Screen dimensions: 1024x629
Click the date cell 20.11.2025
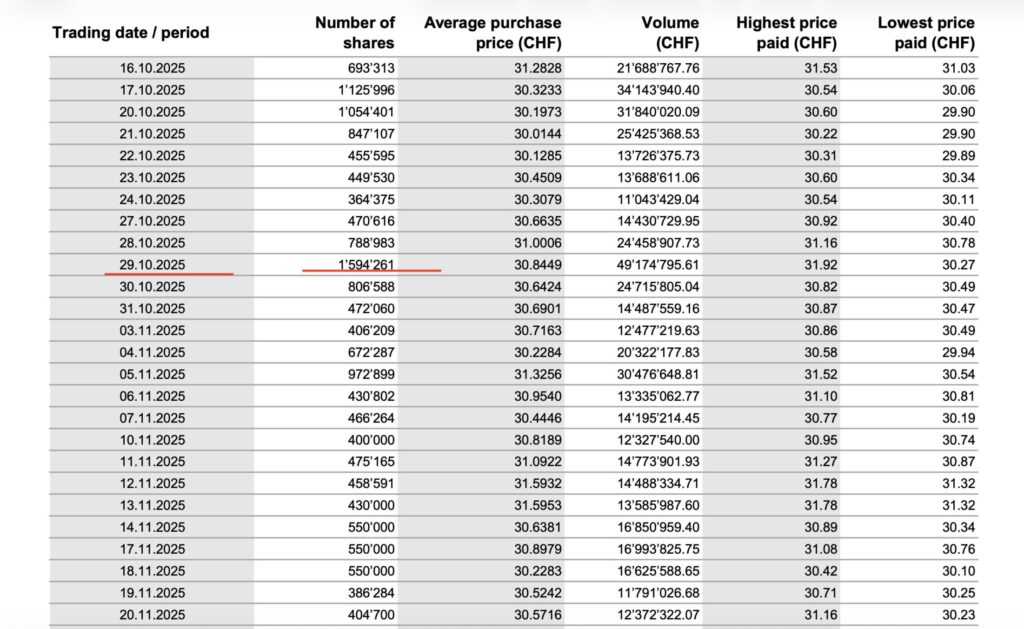150,613
